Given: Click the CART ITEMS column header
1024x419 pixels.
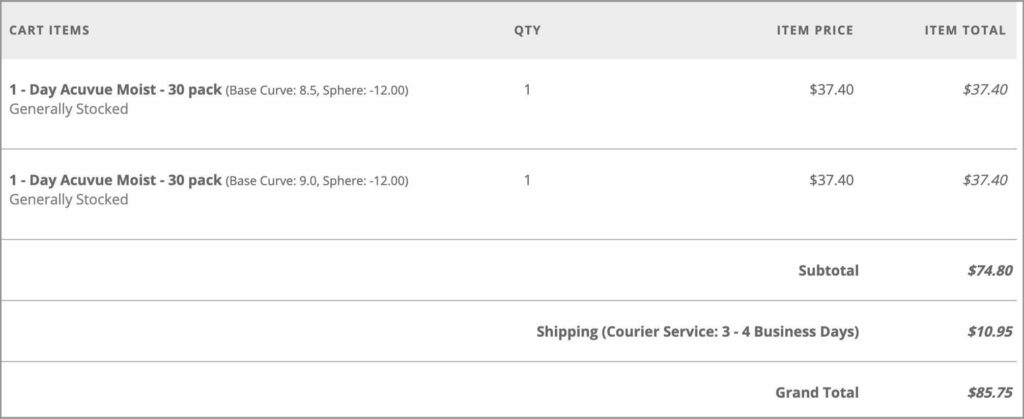Looking at the screenshot, I should [x=49, y=30].
